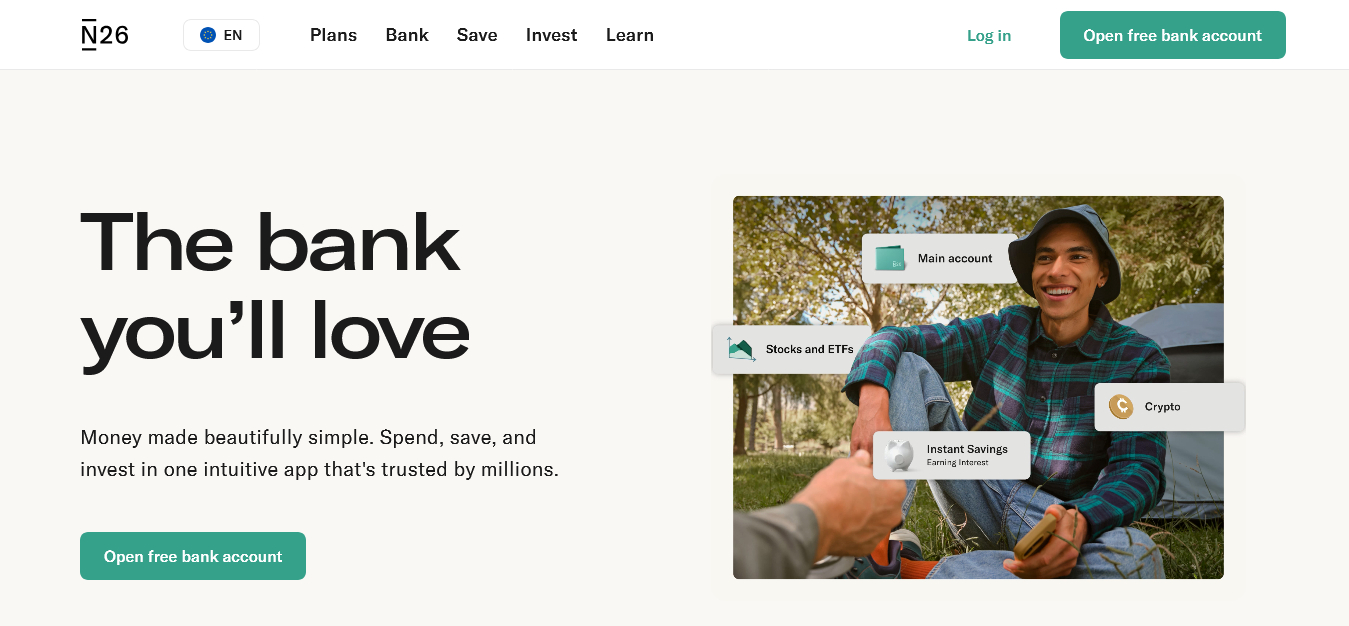This screenshot has width=1349, height=626.
Task: Open the Bank menu
Action: [407, 35]
